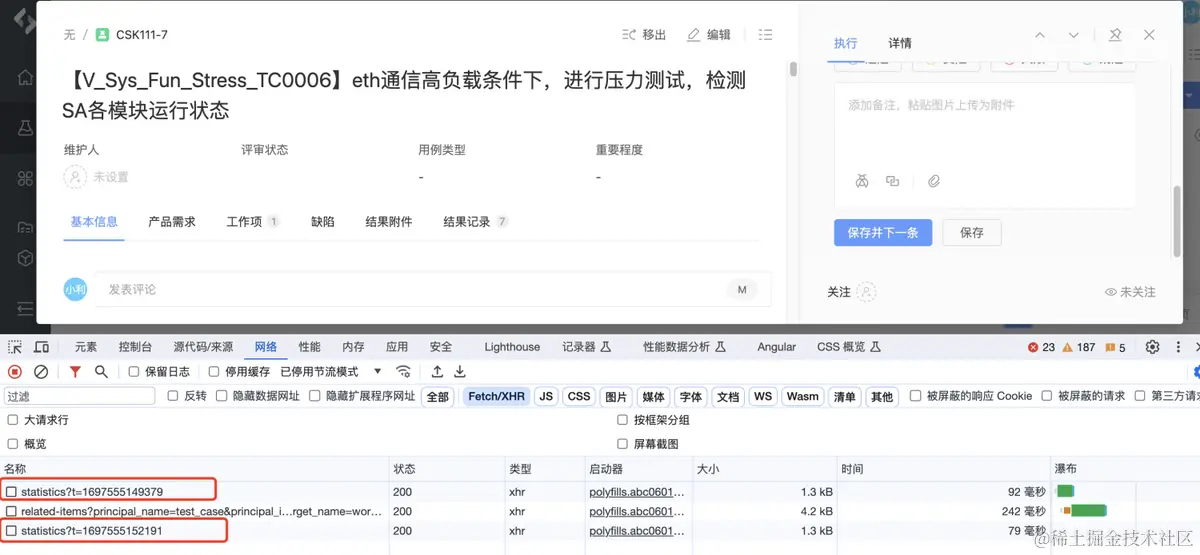Check 被屏蔽的响应 Cookie checkbox

pyautogui.click(x=915, y=396)
